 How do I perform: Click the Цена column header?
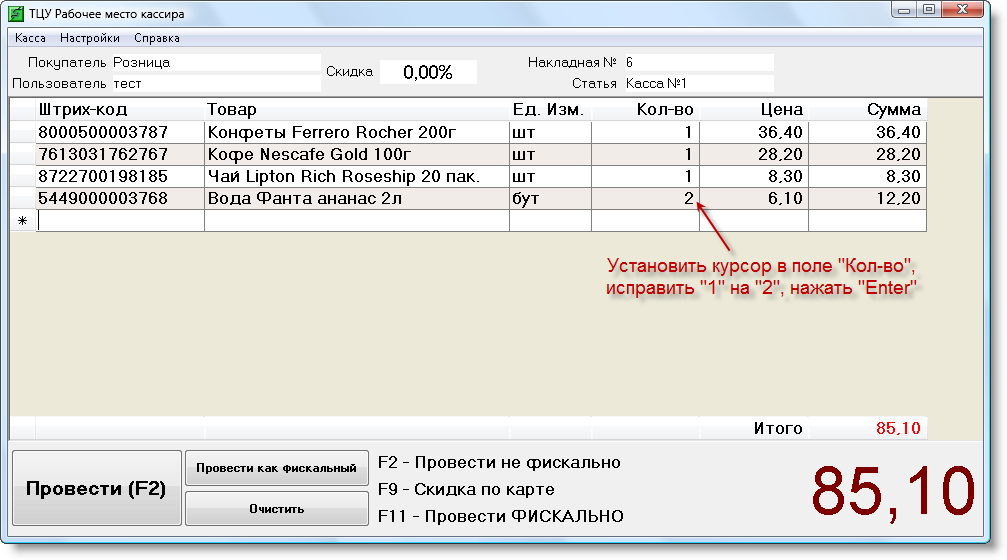(x=754, y=110)
